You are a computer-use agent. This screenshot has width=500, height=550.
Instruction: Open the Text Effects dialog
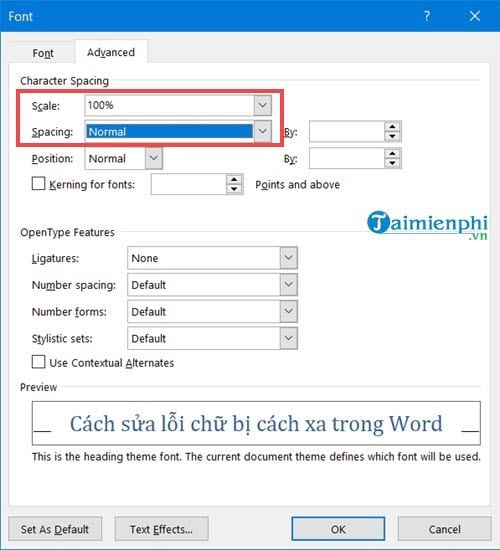pyautogui.click(x=161, y=529)
